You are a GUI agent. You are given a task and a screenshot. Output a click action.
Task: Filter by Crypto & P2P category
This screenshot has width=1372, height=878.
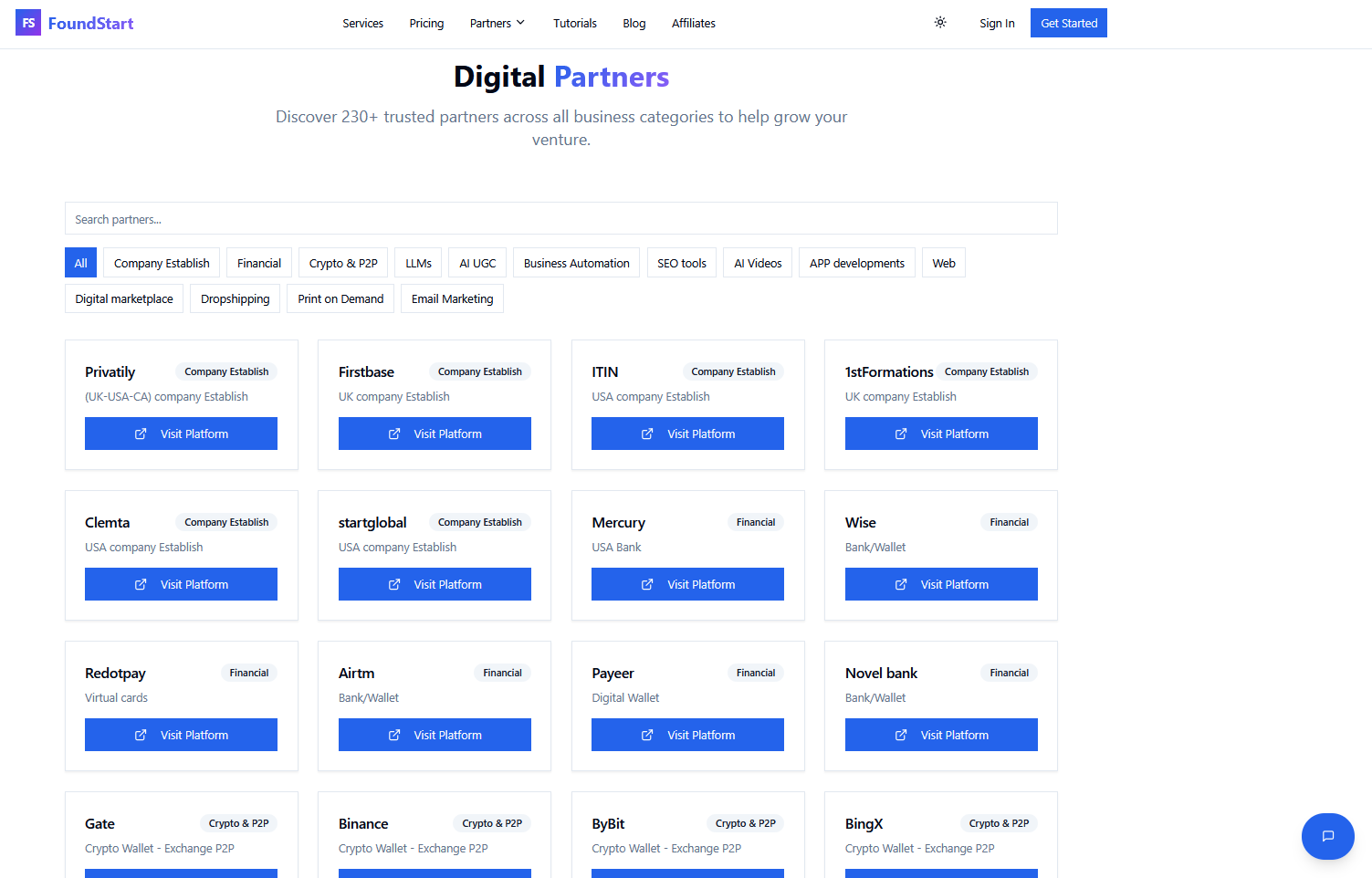(x=343, y=263)
